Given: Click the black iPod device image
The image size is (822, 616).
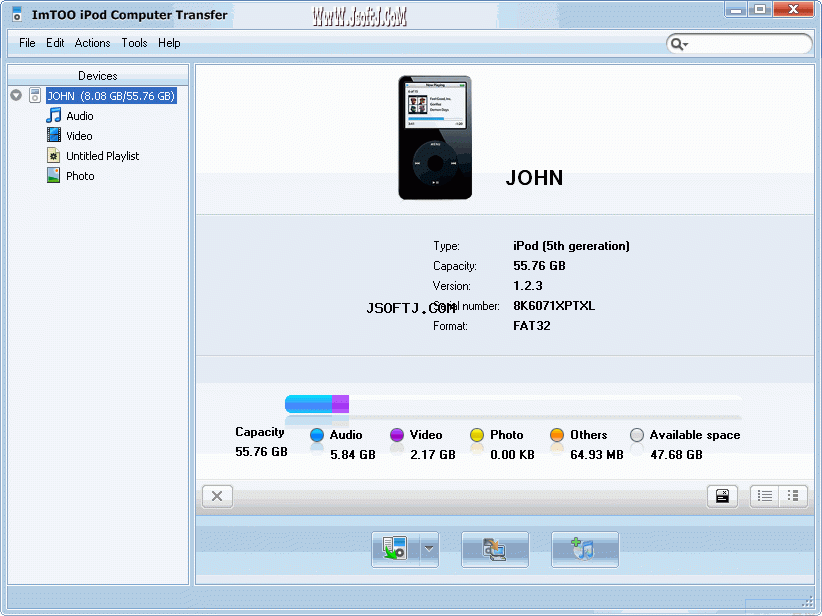Looking at the screenshot, I should [x=435, y=138].
